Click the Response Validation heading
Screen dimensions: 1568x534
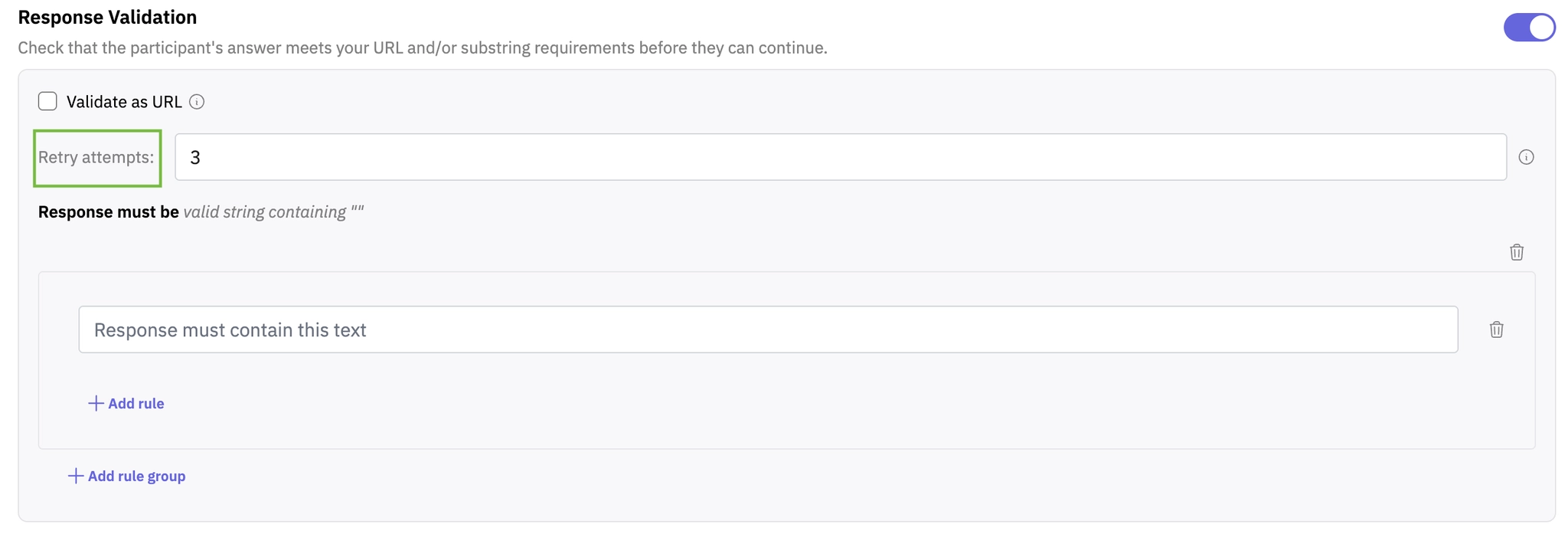pyautogui.click(x=107, y=17)
